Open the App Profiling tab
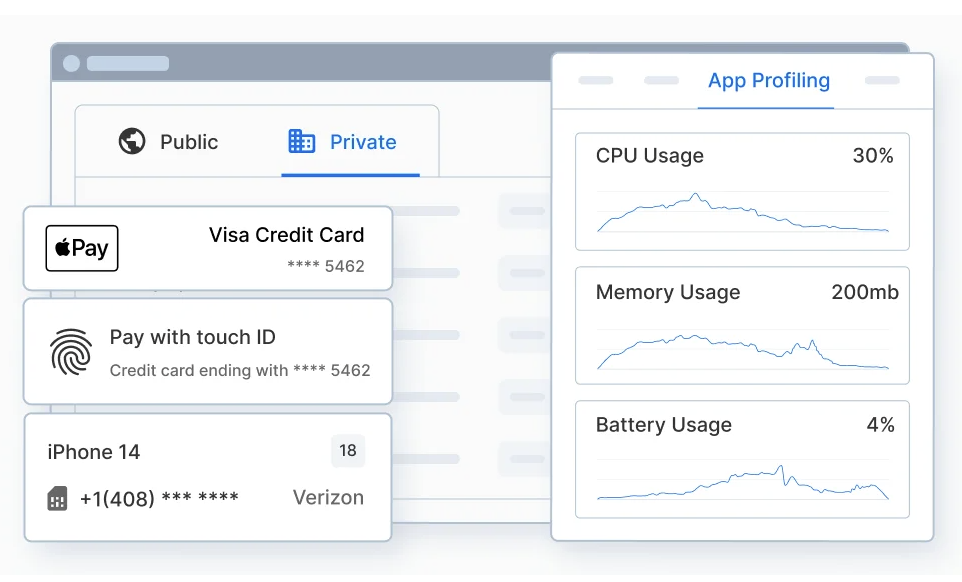 point(767,81)
